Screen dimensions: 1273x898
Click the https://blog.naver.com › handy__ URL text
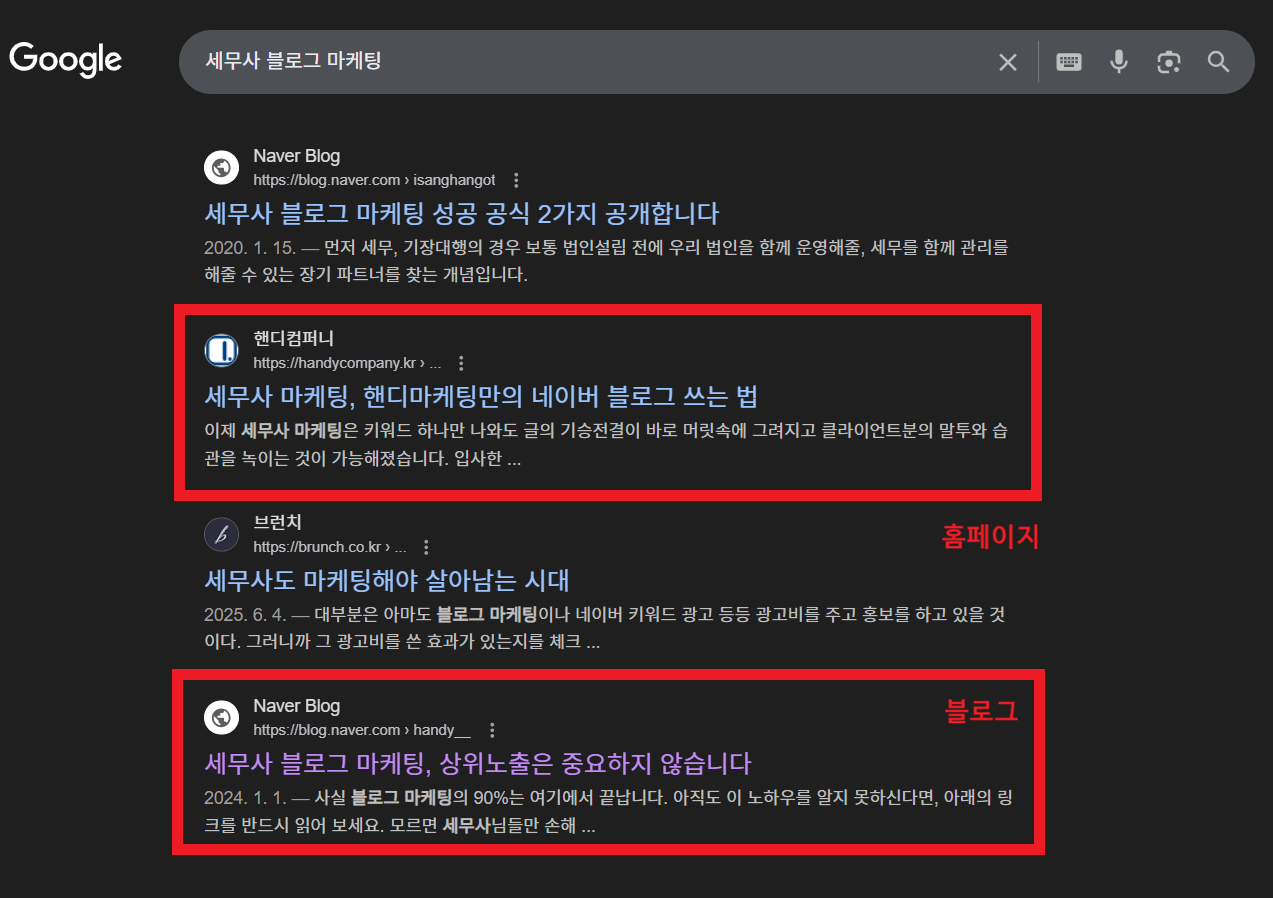[362, 730]
